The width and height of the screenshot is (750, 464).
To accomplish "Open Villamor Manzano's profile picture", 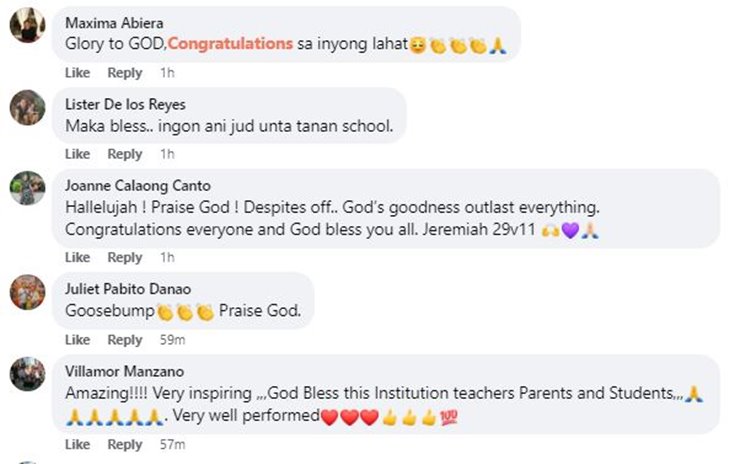I will coord(27,374).
